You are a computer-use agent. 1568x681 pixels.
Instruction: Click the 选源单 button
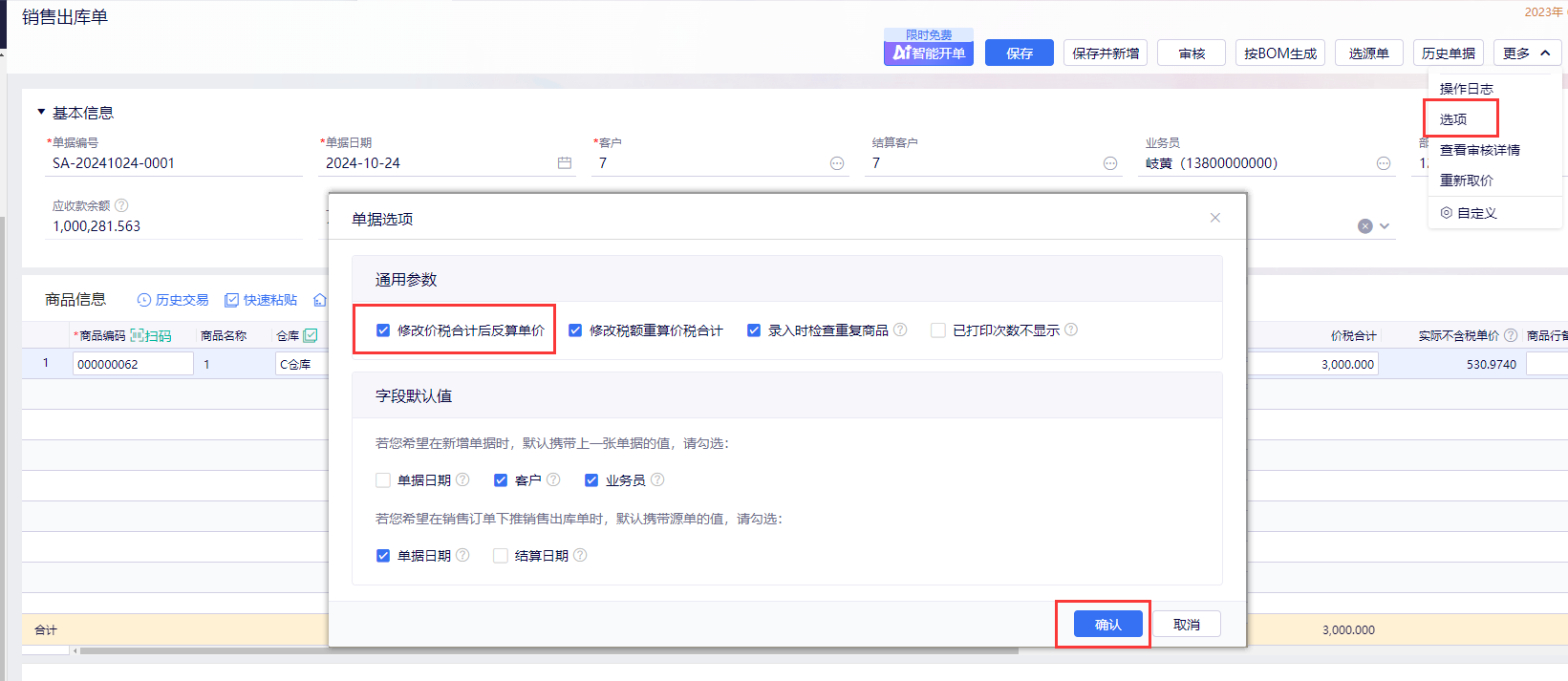tap(1369, 53)
